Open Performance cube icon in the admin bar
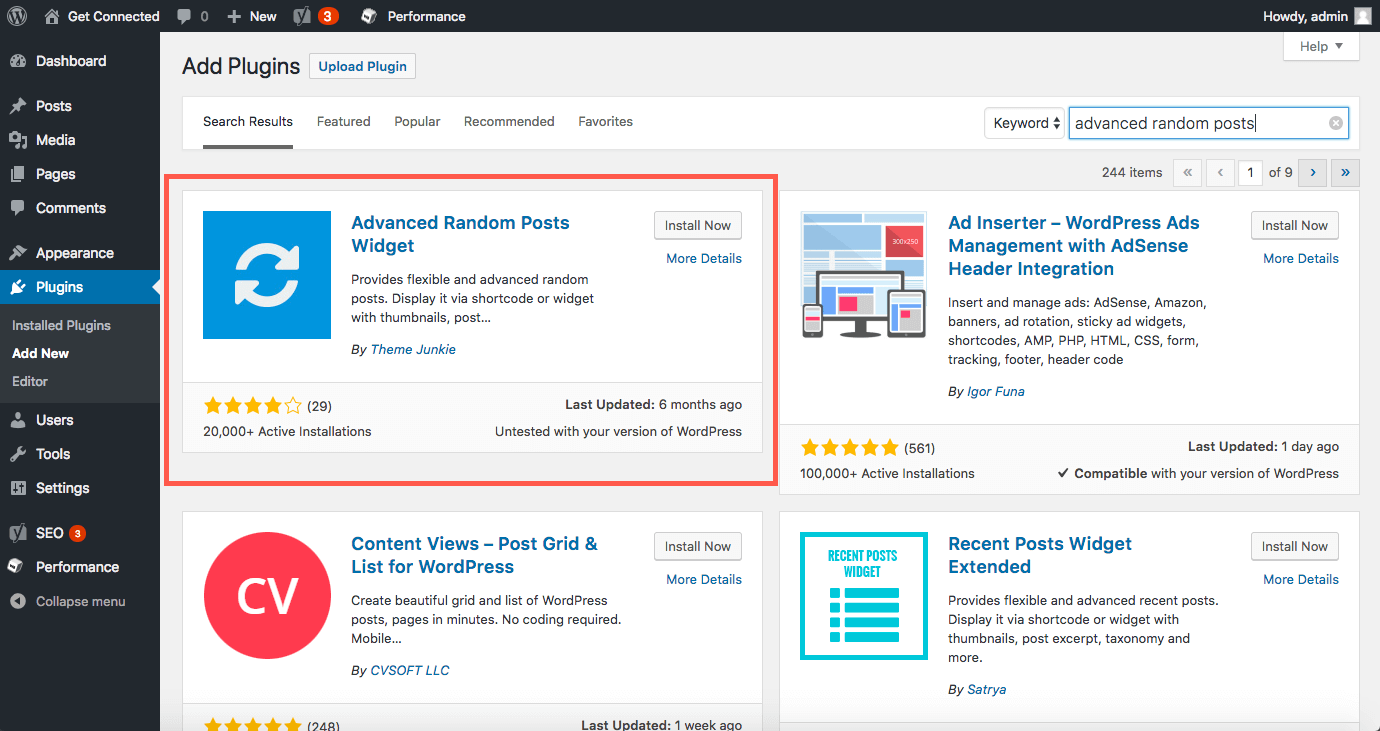Image resolution: width=1380 pixels, height=731 pixels. click(369, 16)
